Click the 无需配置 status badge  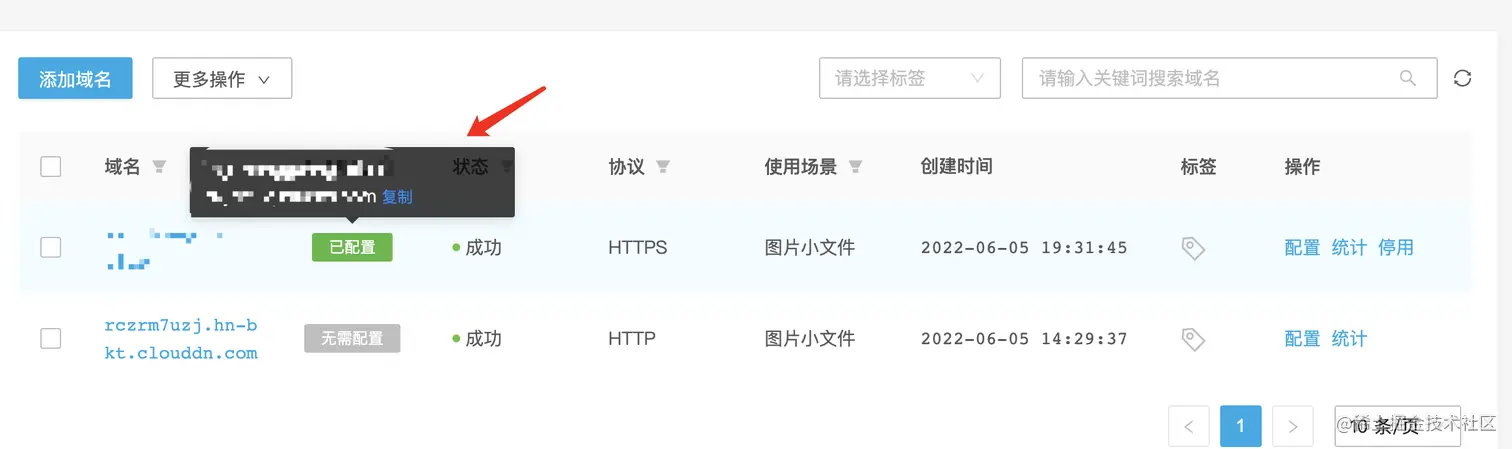click(x=352, y=339)
